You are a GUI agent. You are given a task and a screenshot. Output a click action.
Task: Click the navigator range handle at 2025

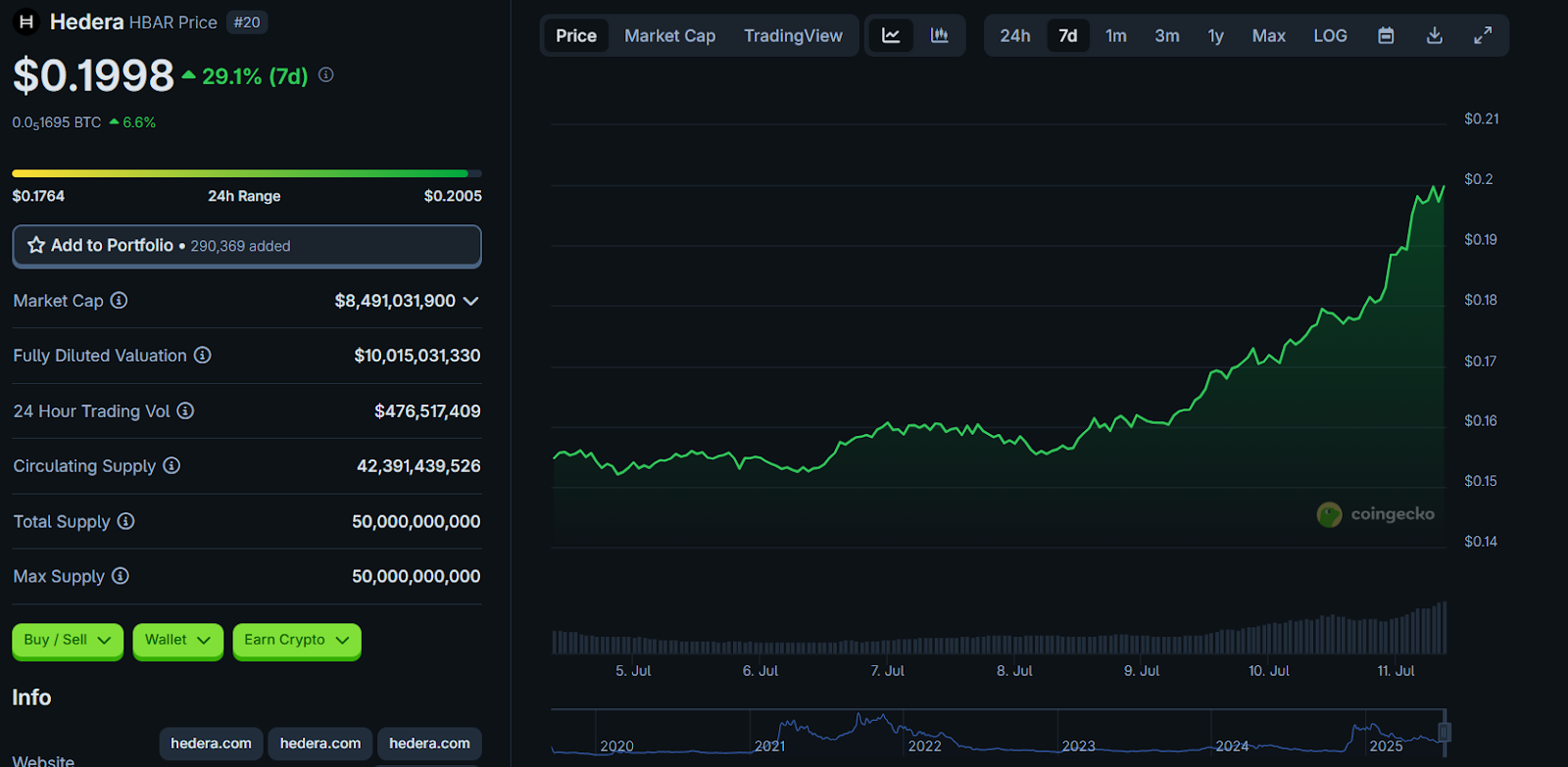click(x=1445, y=732)
